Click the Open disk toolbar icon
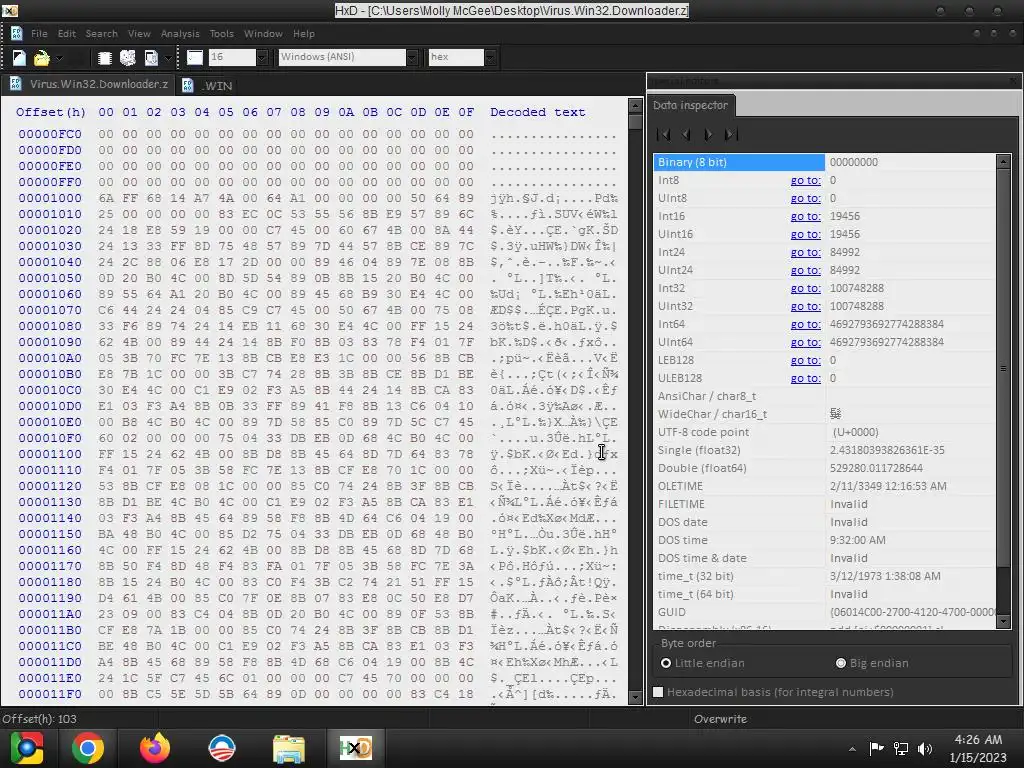Viewport: 1024px width, 768px height. point(128,58)
